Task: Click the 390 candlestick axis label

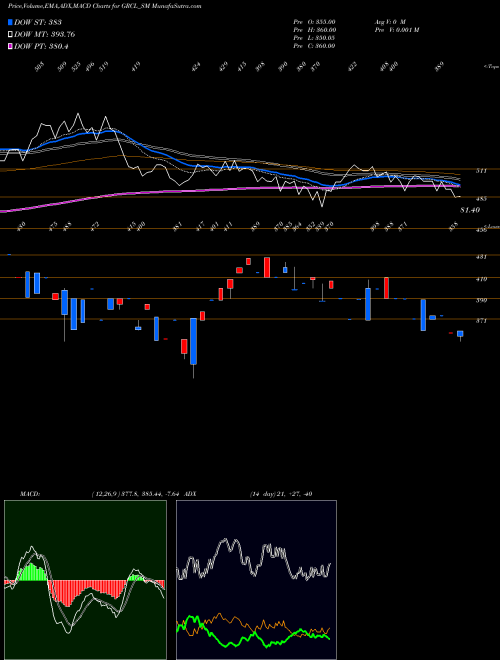Action: pyautogui.click(x=481, y=301)
